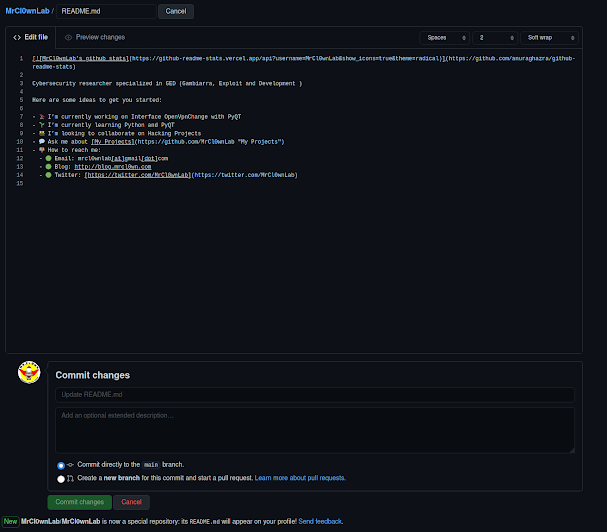Focus the Update README.md commit message field

(315, 395)
